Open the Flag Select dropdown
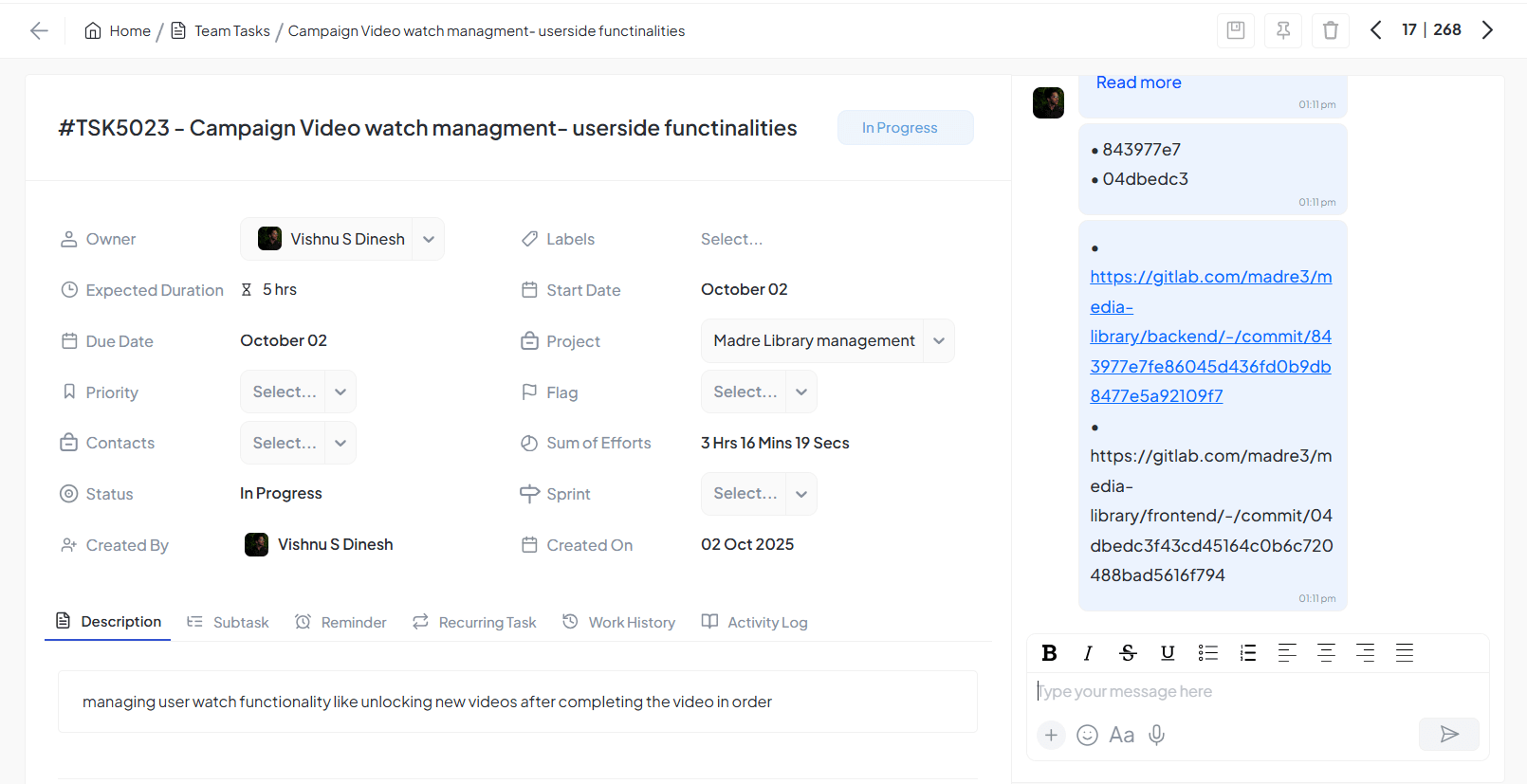This screenshot has height=784, width=1527. 759,392
